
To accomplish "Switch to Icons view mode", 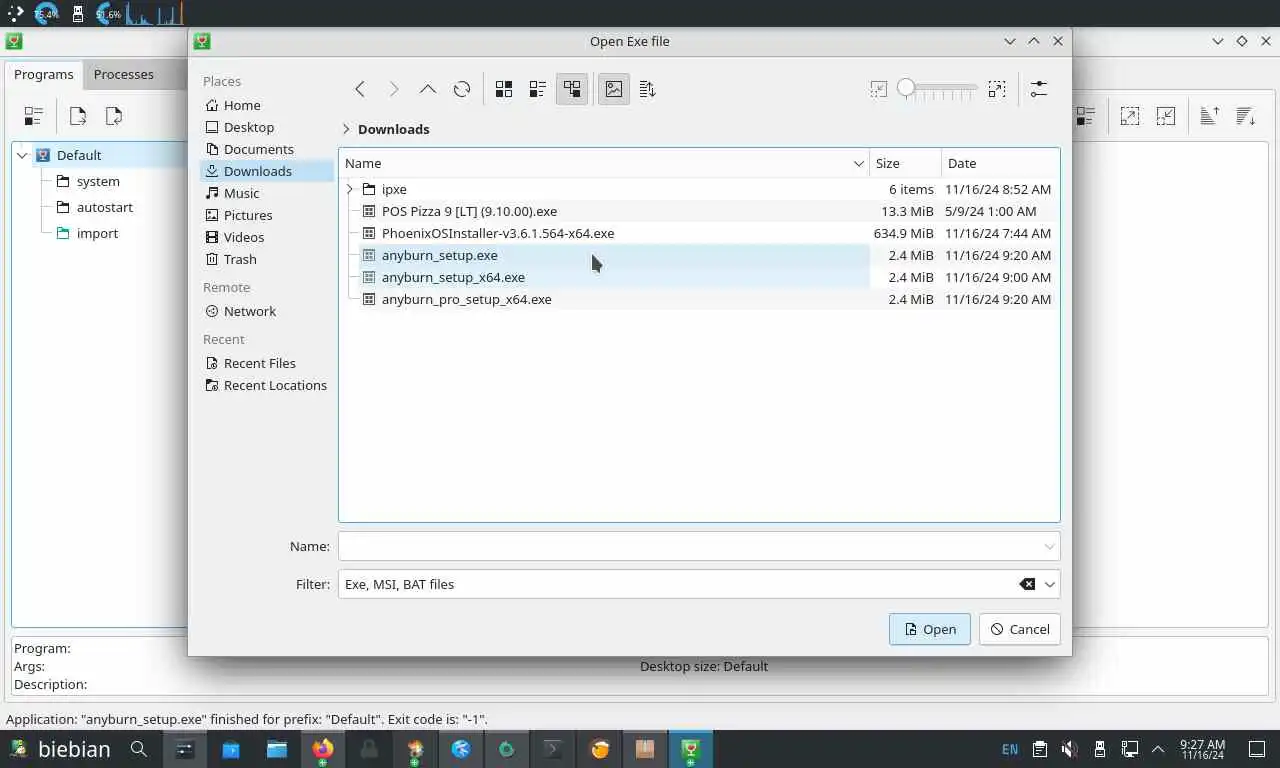I will pos(504,89).
